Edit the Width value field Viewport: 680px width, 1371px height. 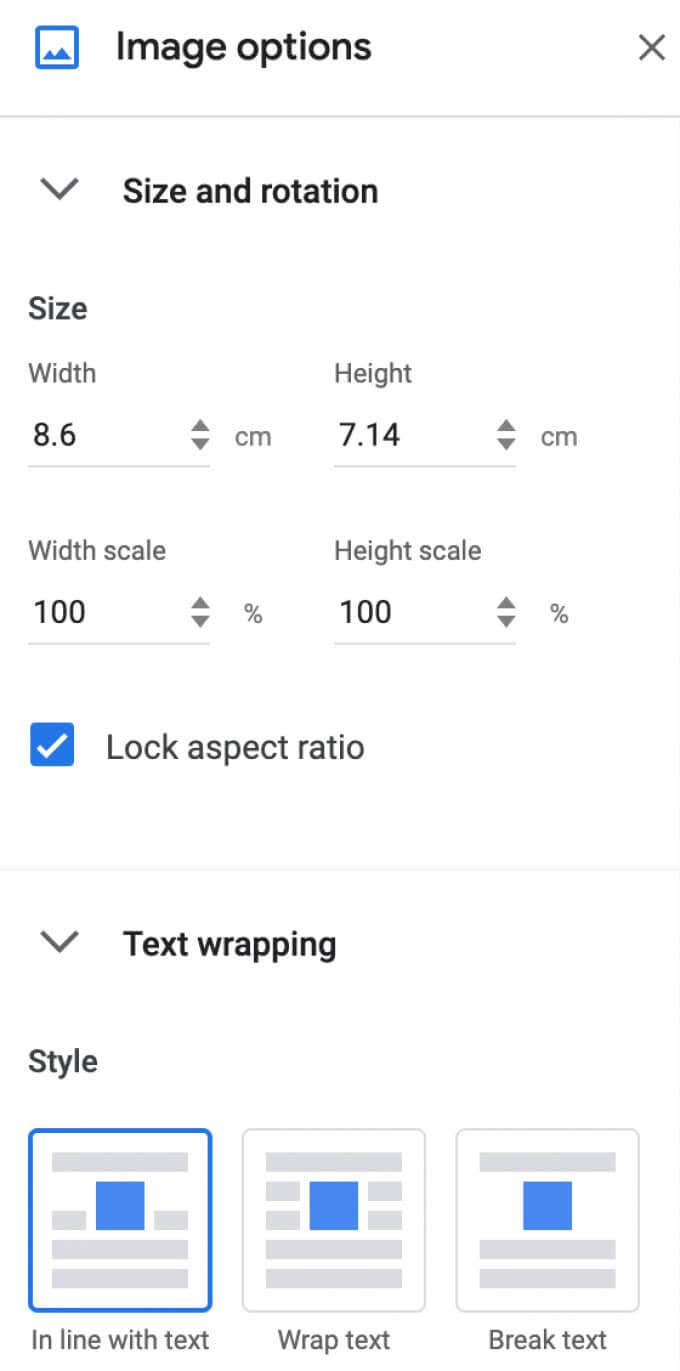(100, 435)
